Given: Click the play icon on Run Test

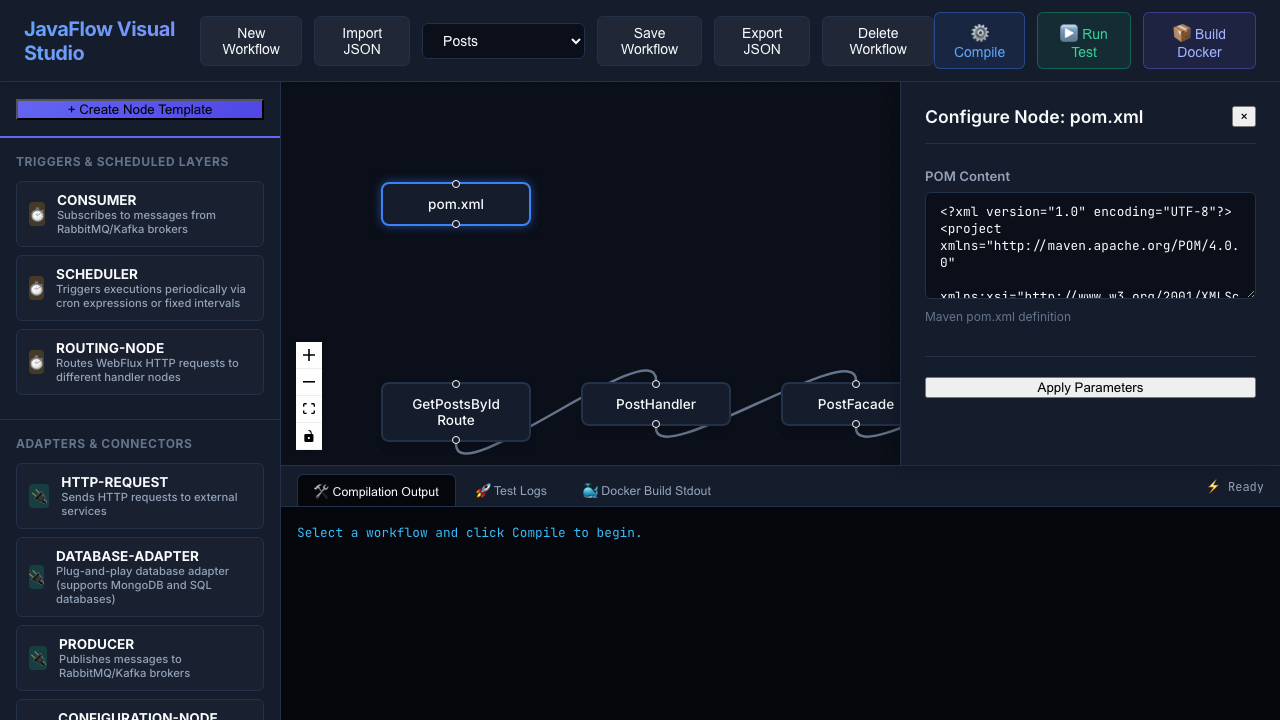Looking at the screenshot, I should point(1069,33).
